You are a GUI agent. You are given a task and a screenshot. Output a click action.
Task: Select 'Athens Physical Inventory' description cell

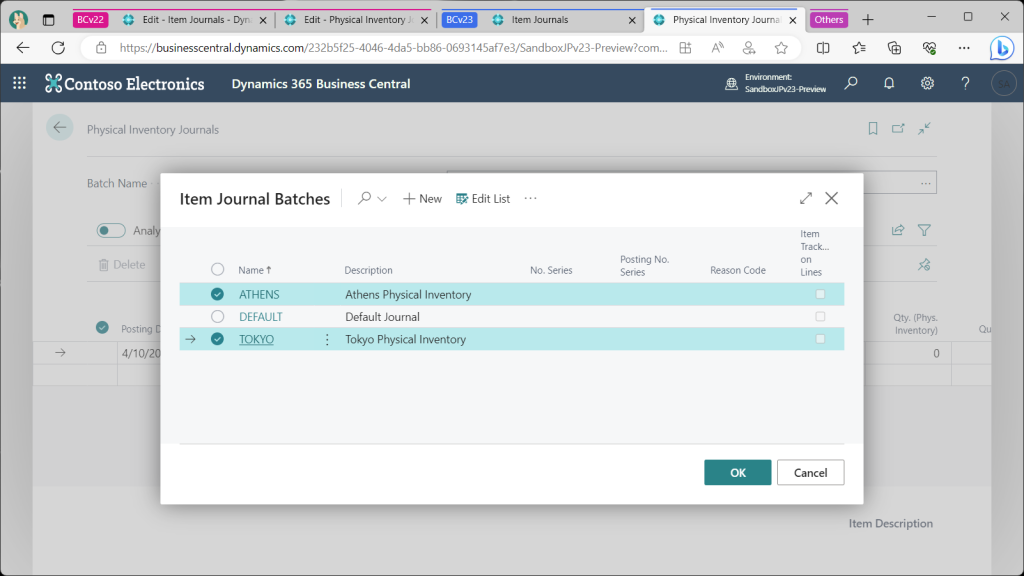pos(408,295)
